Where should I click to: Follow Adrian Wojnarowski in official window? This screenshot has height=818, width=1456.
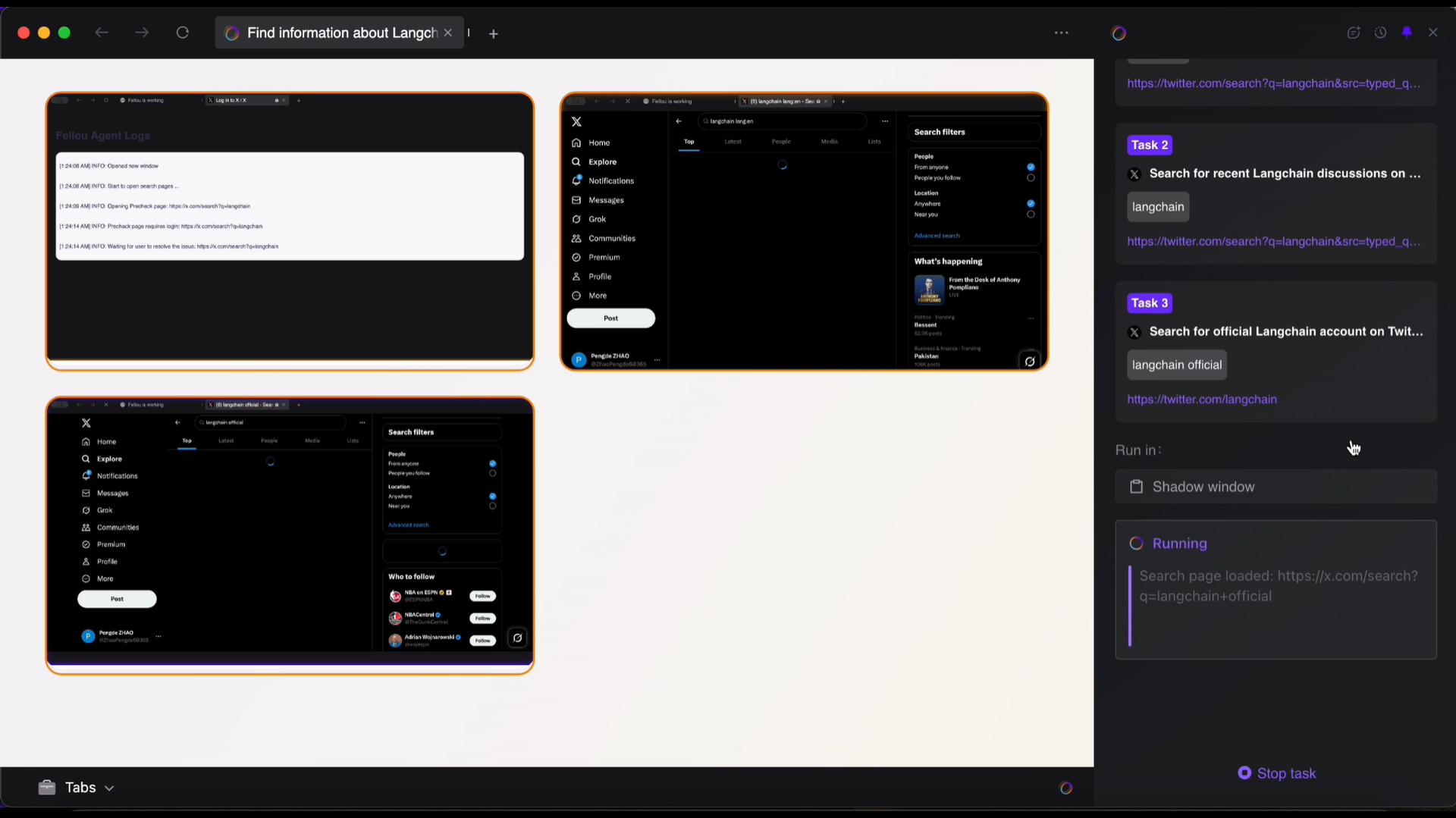coord(483,641)
